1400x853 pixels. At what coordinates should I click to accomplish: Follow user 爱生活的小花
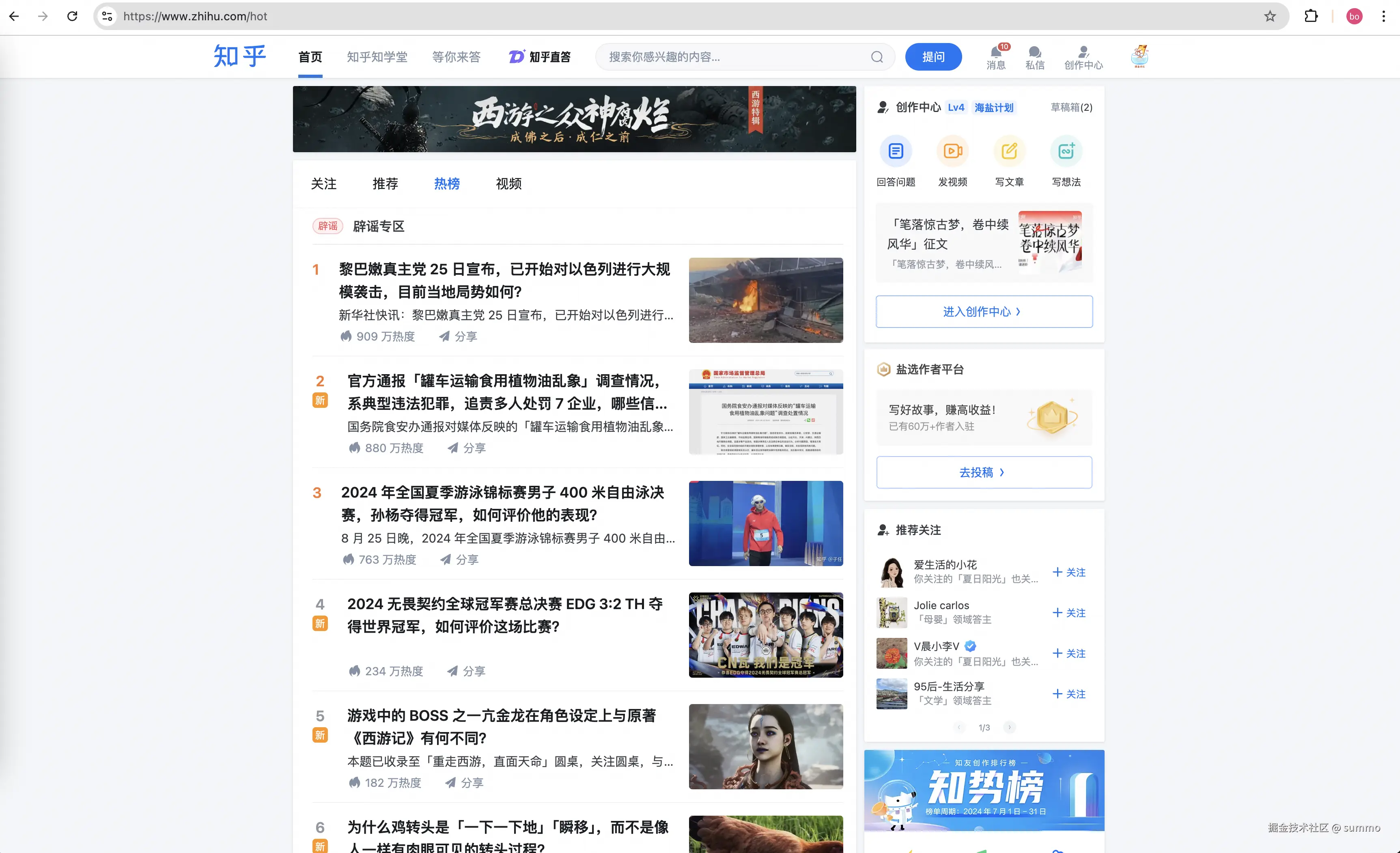[x=1069, y=572]
